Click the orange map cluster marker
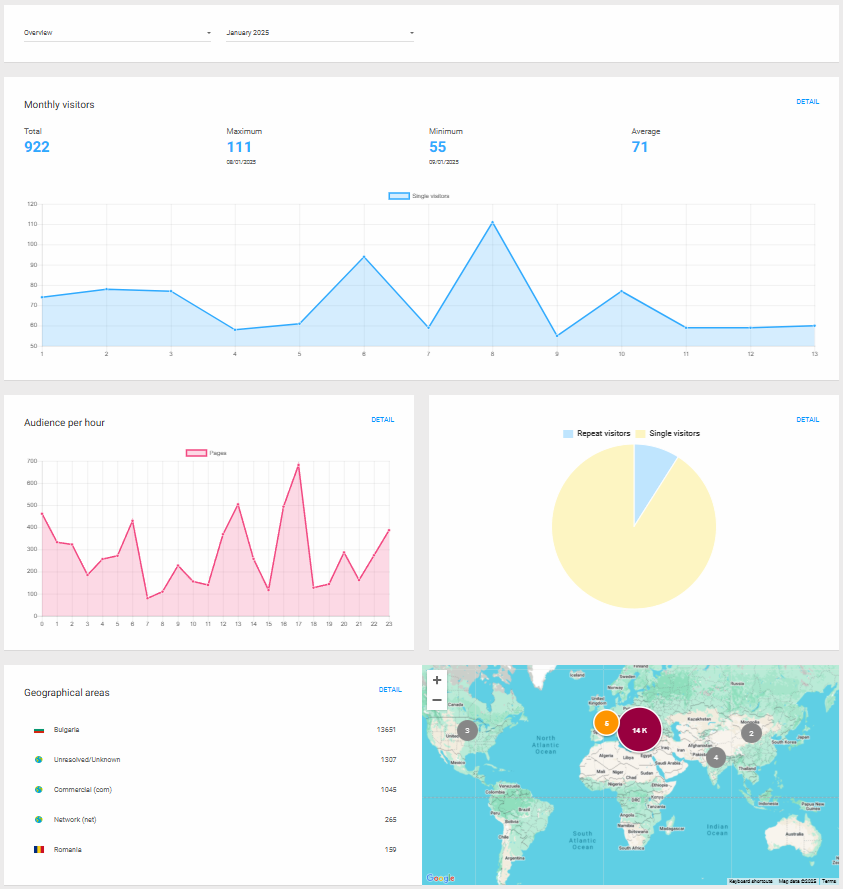The height and width of the screenshot is (889, 843). pyautogui.click(x=606, y=722)
